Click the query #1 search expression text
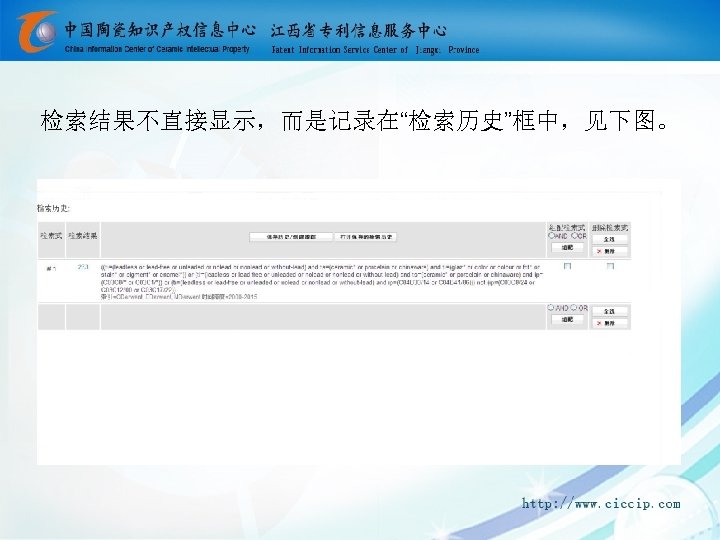 click(321, 281)
